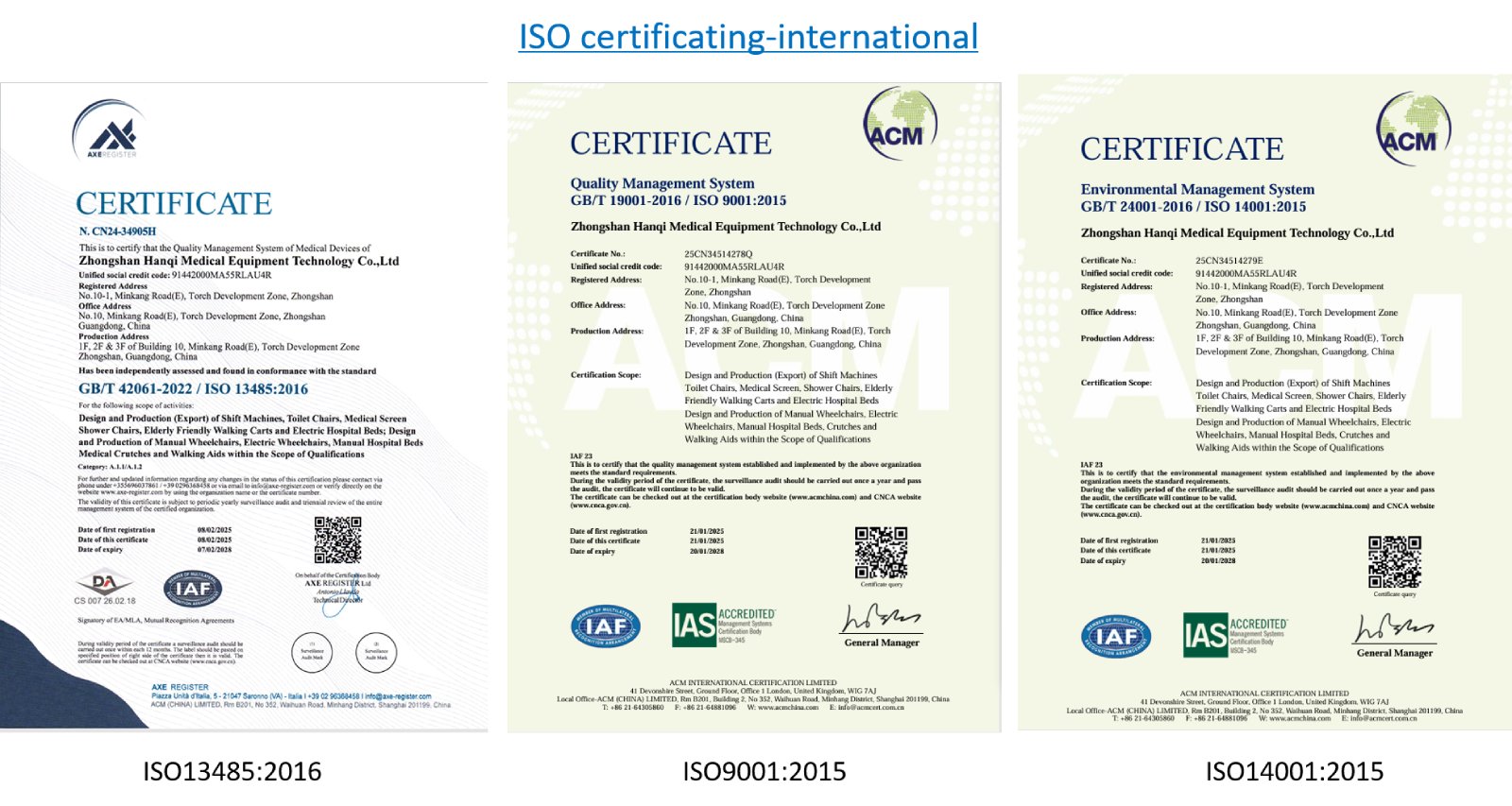Image resolution: width=1512 pixels, height=806 pixels.
Task: Click the QR code on the Quality Management certificate
Action: pos(881,553)
